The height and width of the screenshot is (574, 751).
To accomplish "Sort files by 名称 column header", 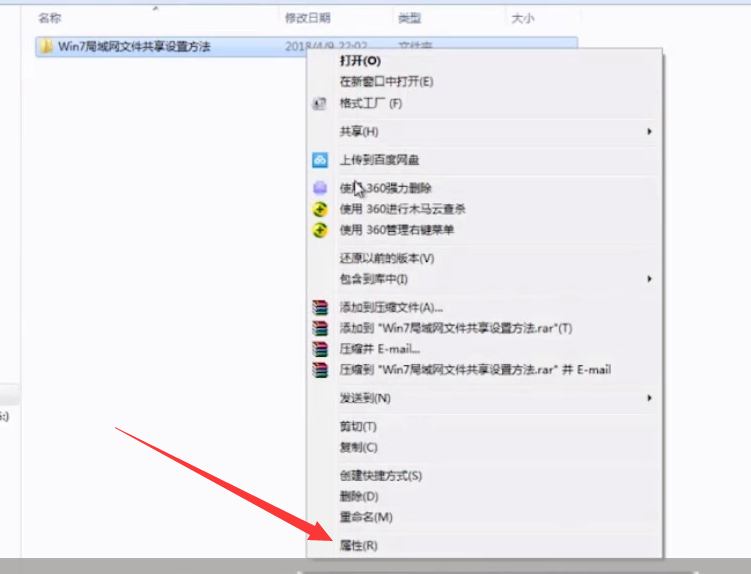I will [50, 18].
